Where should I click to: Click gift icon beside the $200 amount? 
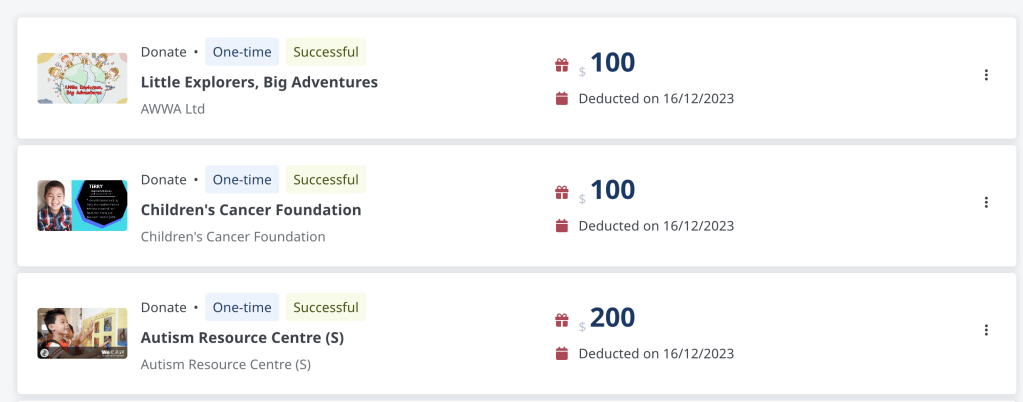click(562, 321)
